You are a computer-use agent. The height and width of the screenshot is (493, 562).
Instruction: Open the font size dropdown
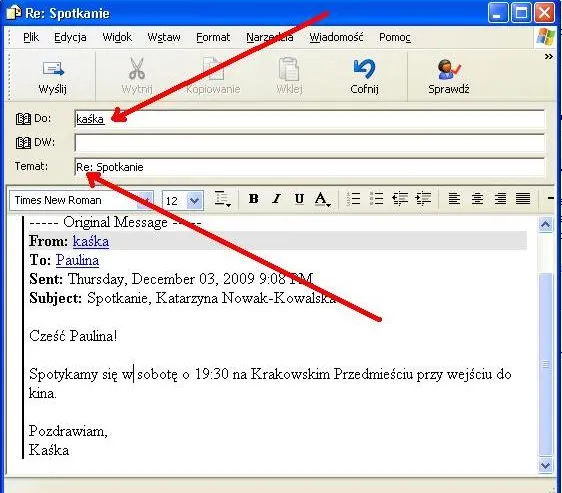pos(195,200)
